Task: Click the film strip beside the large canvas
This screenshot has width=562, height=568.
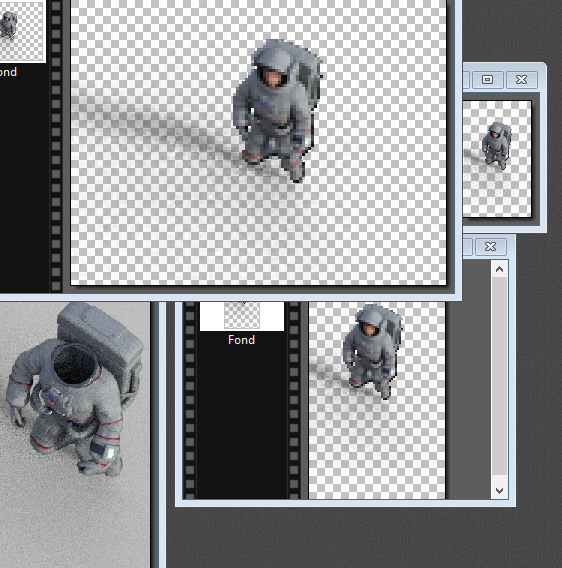Action: (x=56, y=145)
